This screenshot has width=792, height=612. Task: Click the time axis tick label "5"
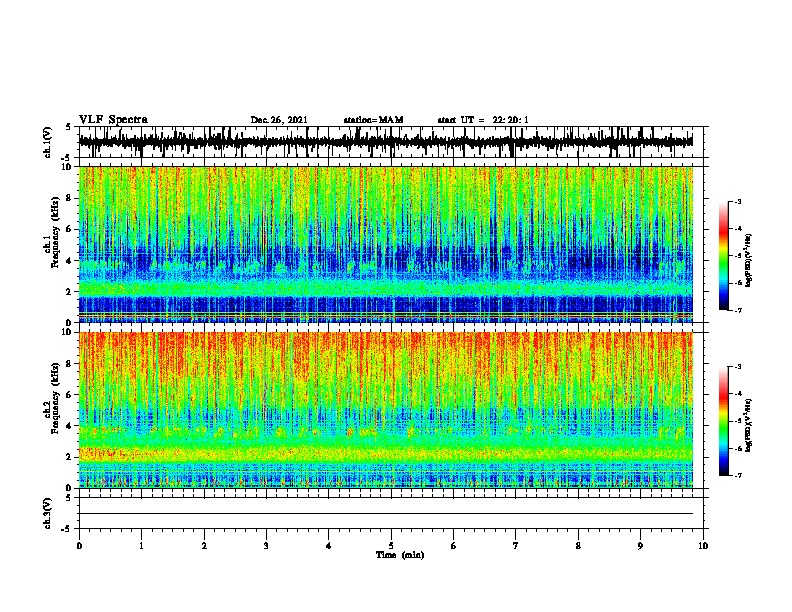(x=391, y=546)
